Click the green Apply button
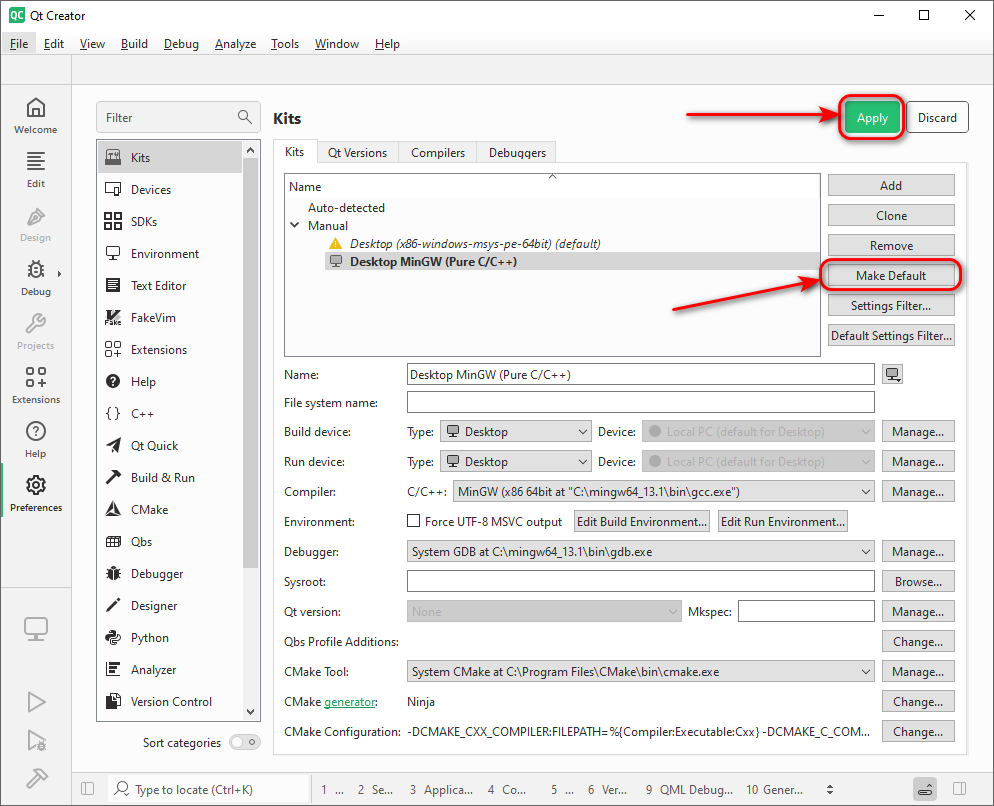This screenshot has width=994, height=806. tap(872, 117)
